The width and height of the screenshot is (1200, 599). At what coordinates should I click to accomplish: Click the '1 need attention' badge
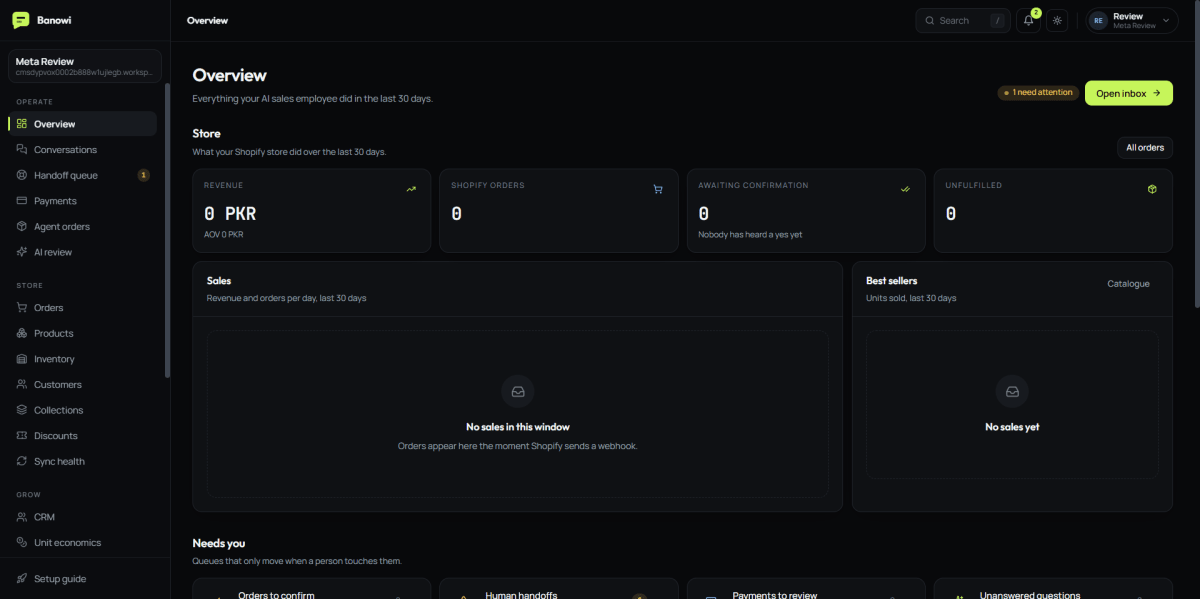(x=1038, y=93)
